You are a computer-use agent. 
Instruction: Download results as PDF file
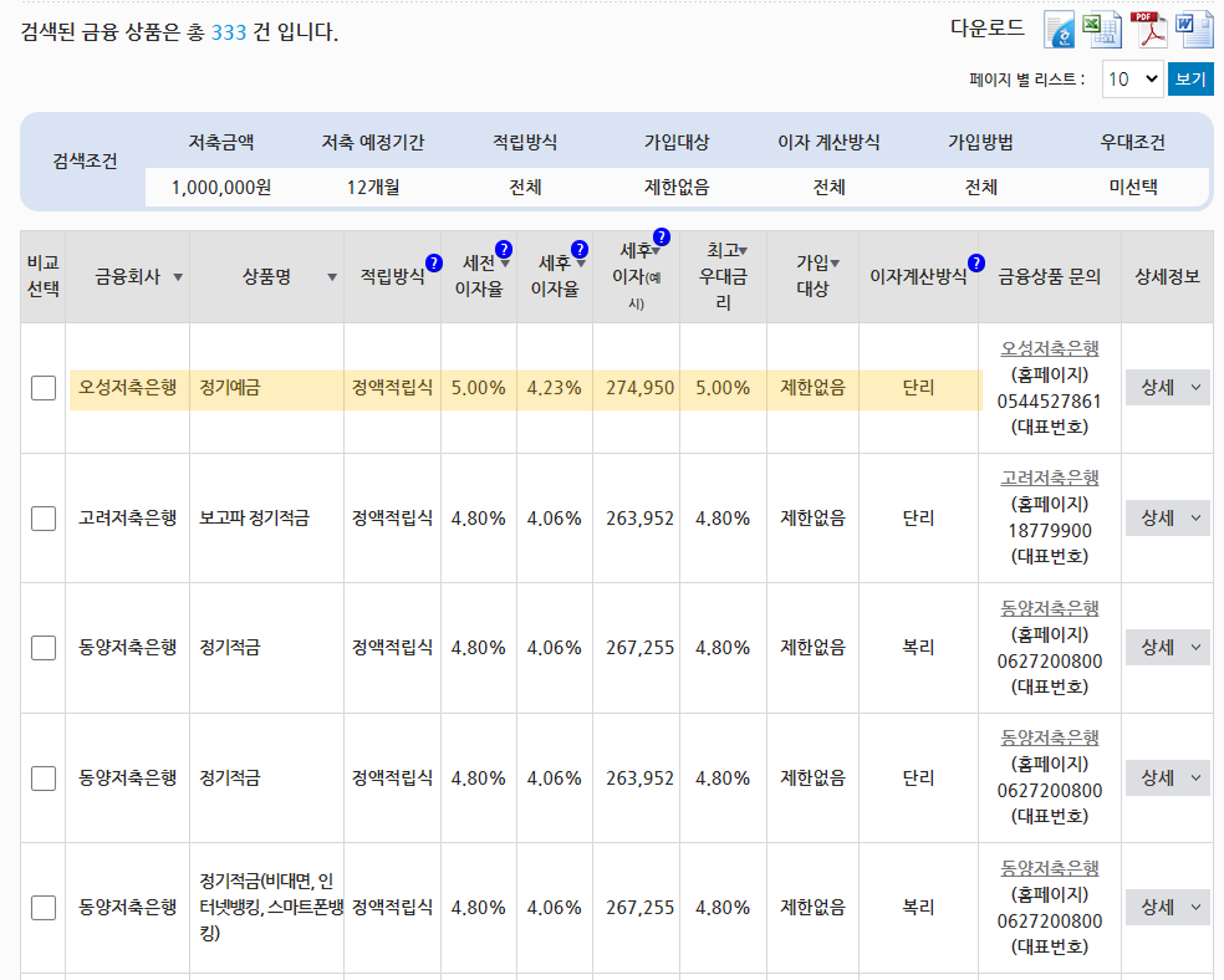pos(1148,30)
